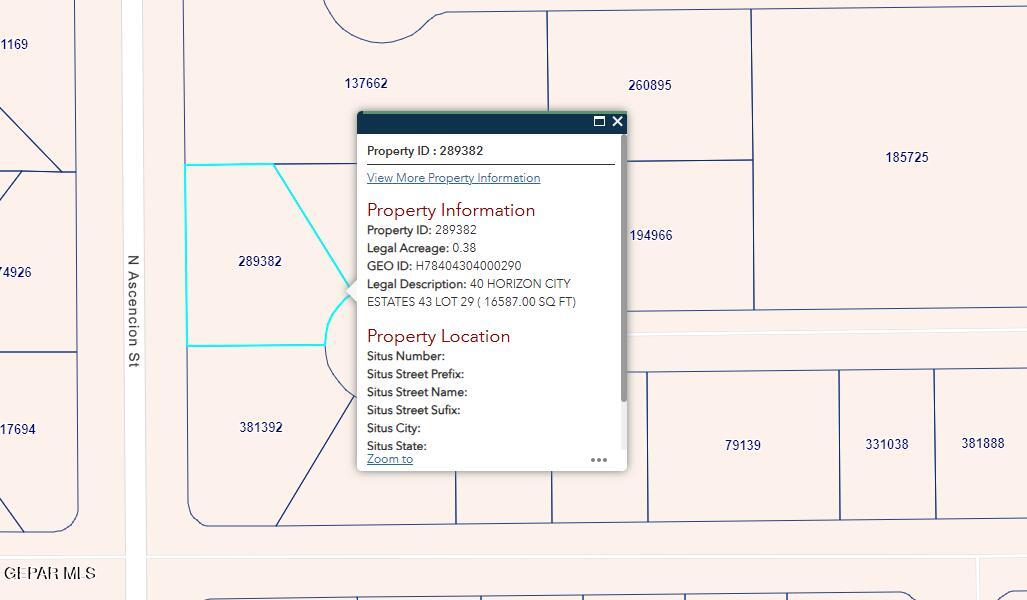Select parcel 381392 on the map

click(260, 428)
